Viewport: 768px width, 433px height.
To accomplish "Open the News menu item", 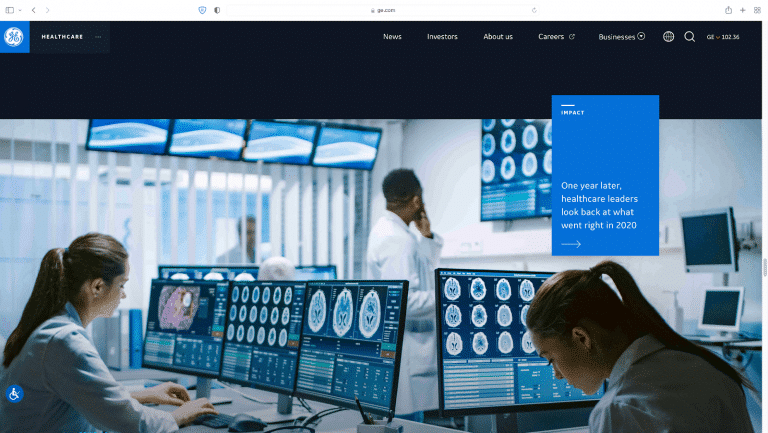I will pos(392,37).
